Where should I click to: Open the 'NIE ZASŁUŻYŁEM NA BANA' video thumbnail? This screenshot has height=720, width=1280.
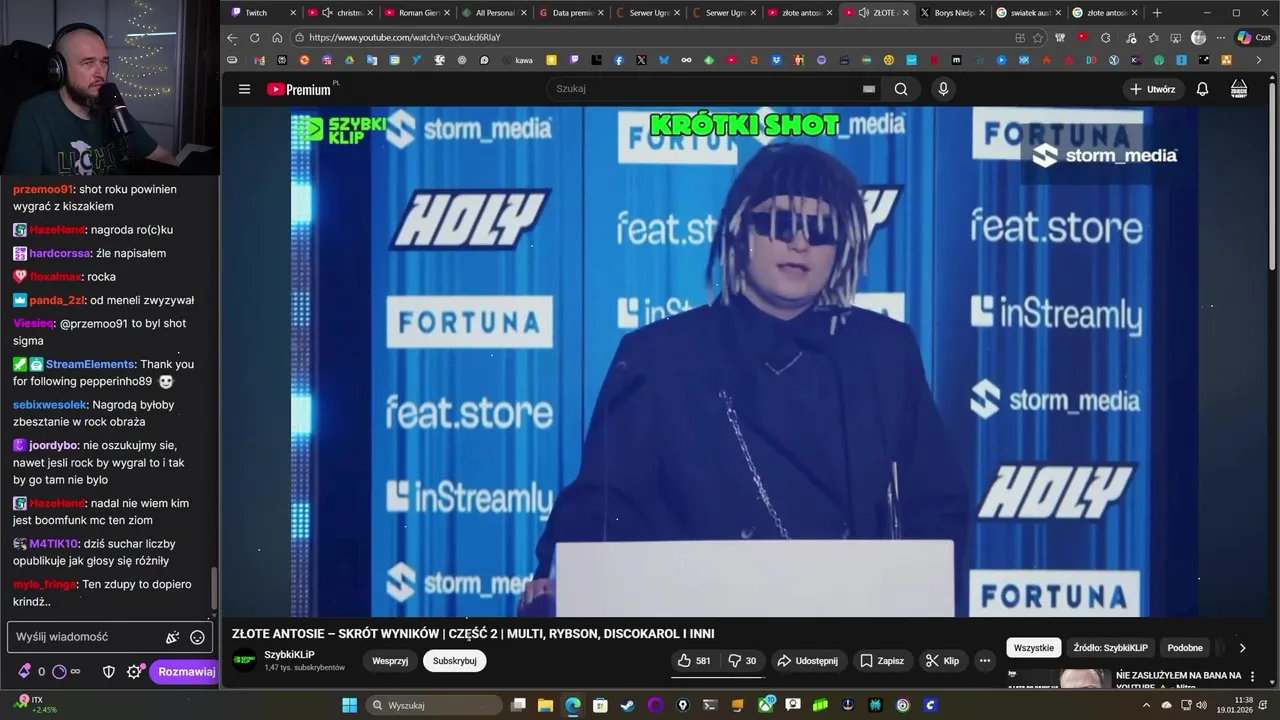point(1058,679)
